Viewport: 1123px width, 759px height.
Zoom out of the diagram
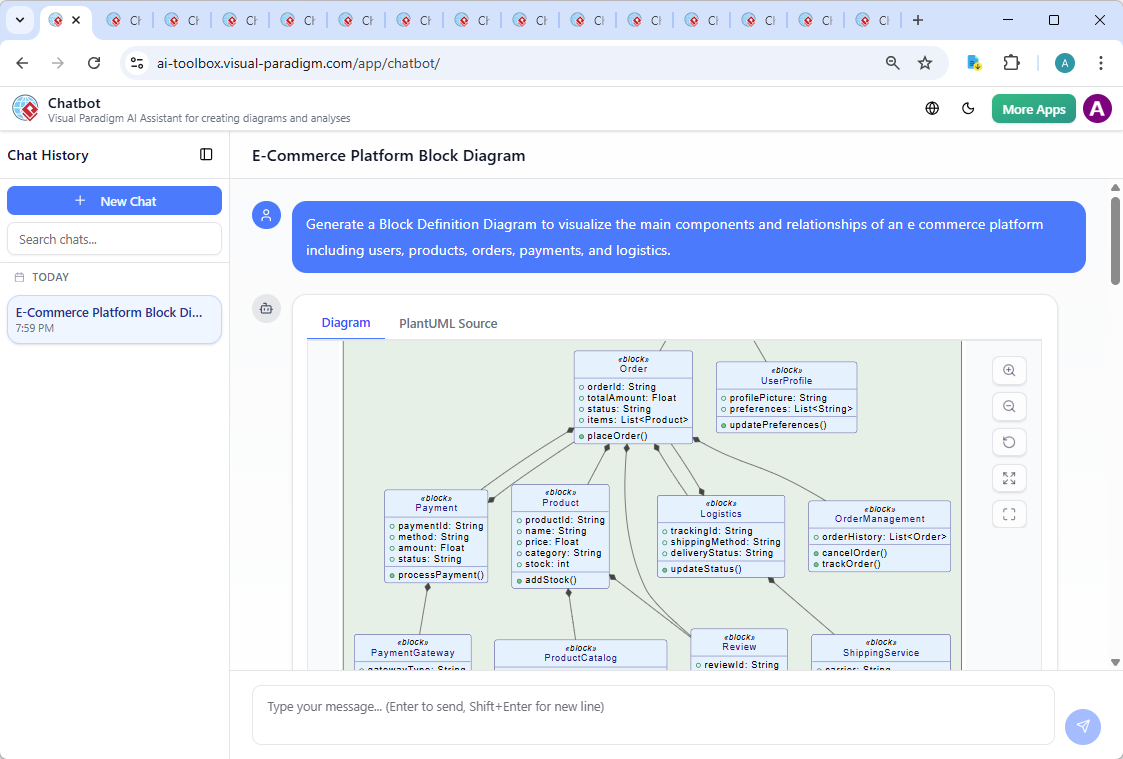pyautogui.click(x=1009, y=406)
